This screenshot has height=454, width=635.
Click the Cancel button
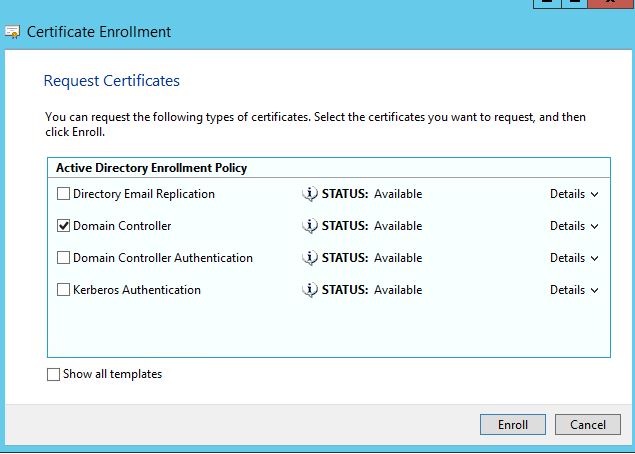pyautogui.click(x=588, y=425)
